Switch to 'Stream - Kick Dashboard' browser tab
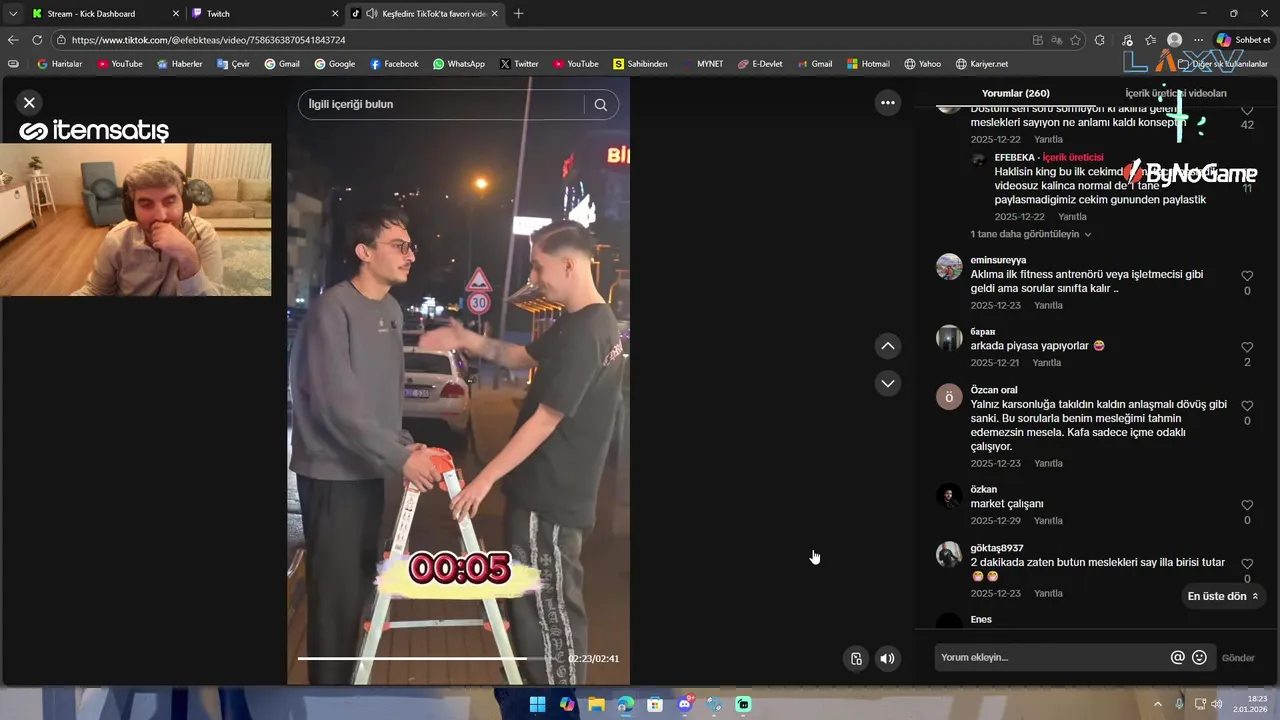 (x=105, y=13)
